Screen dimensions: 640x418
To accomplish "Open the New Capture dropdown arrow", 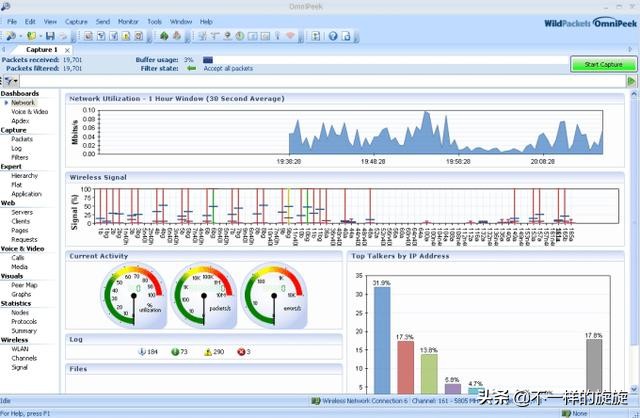I will (x=20, y=36).
